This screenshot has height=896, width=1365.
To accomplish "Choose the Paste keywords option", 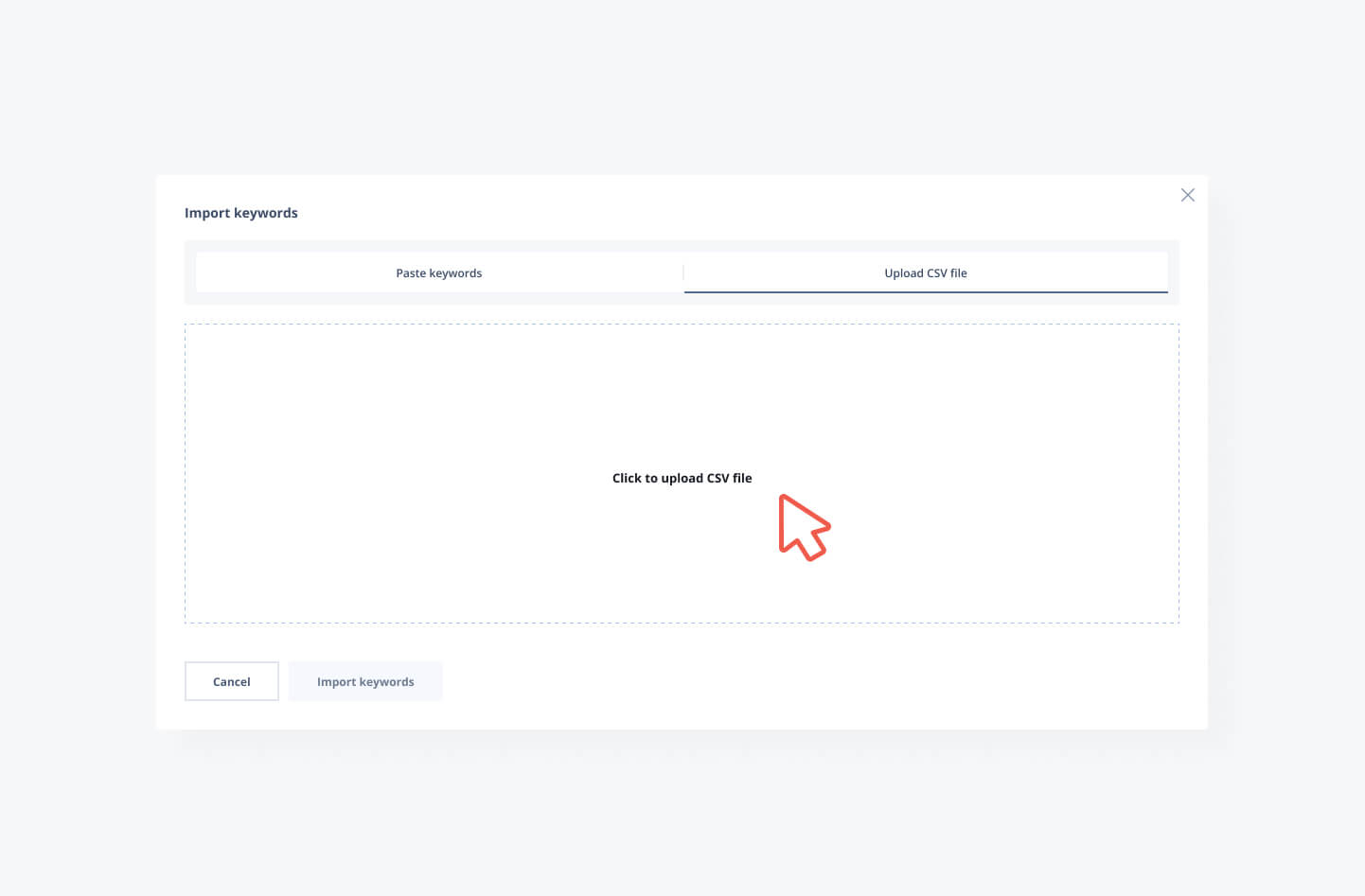I will [x=438, y=273].
